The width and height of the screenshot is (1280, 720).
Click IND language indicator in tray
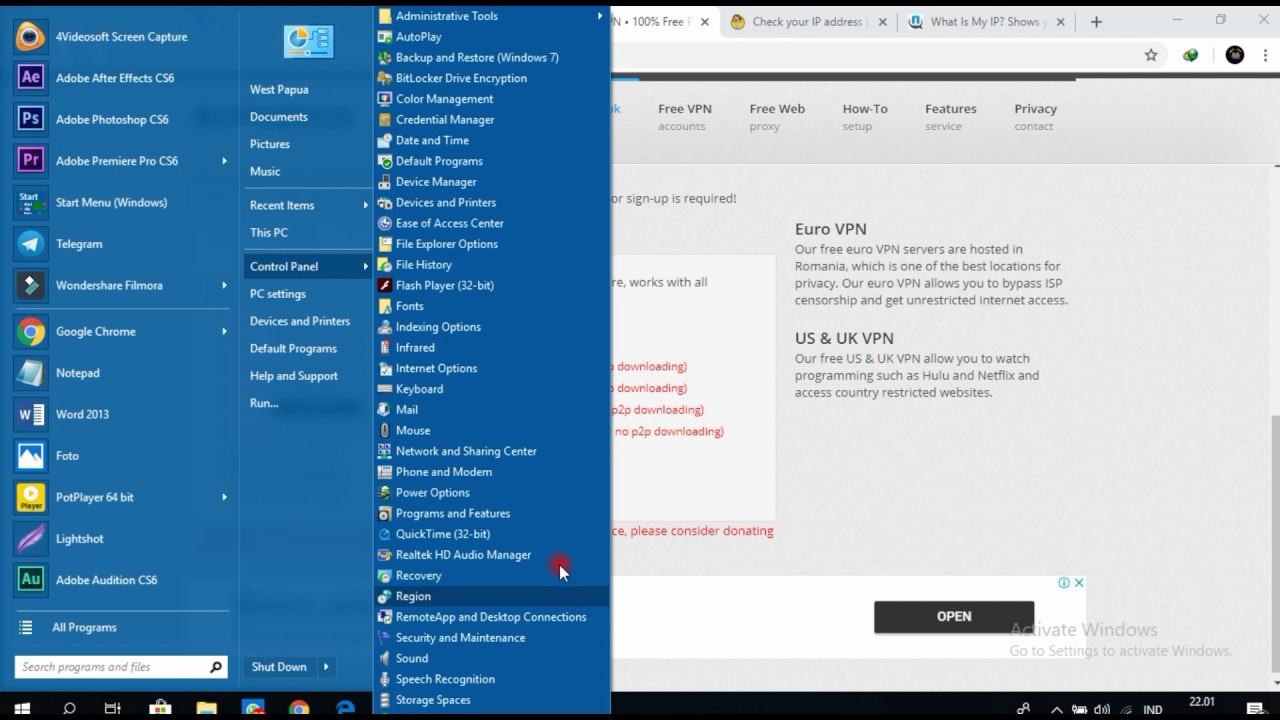point(1152,709)
